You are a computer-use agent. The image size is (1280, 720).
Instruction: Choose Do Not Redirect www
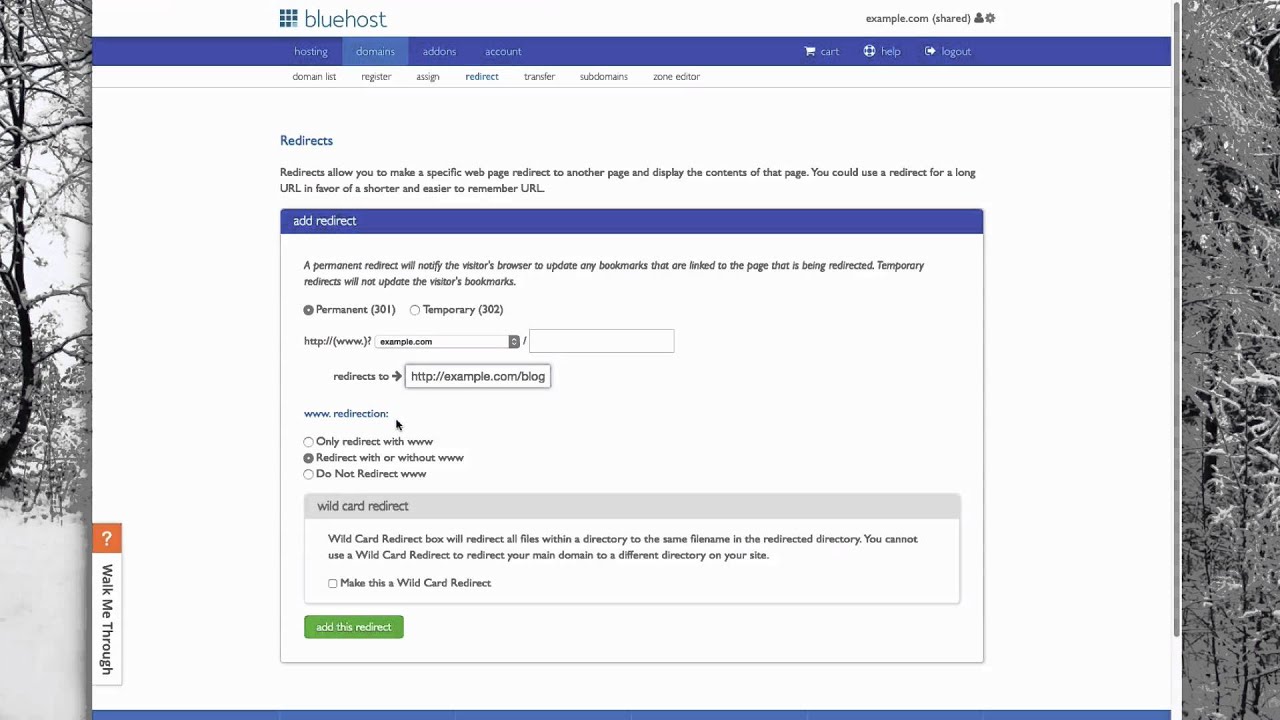click(309, 474)
